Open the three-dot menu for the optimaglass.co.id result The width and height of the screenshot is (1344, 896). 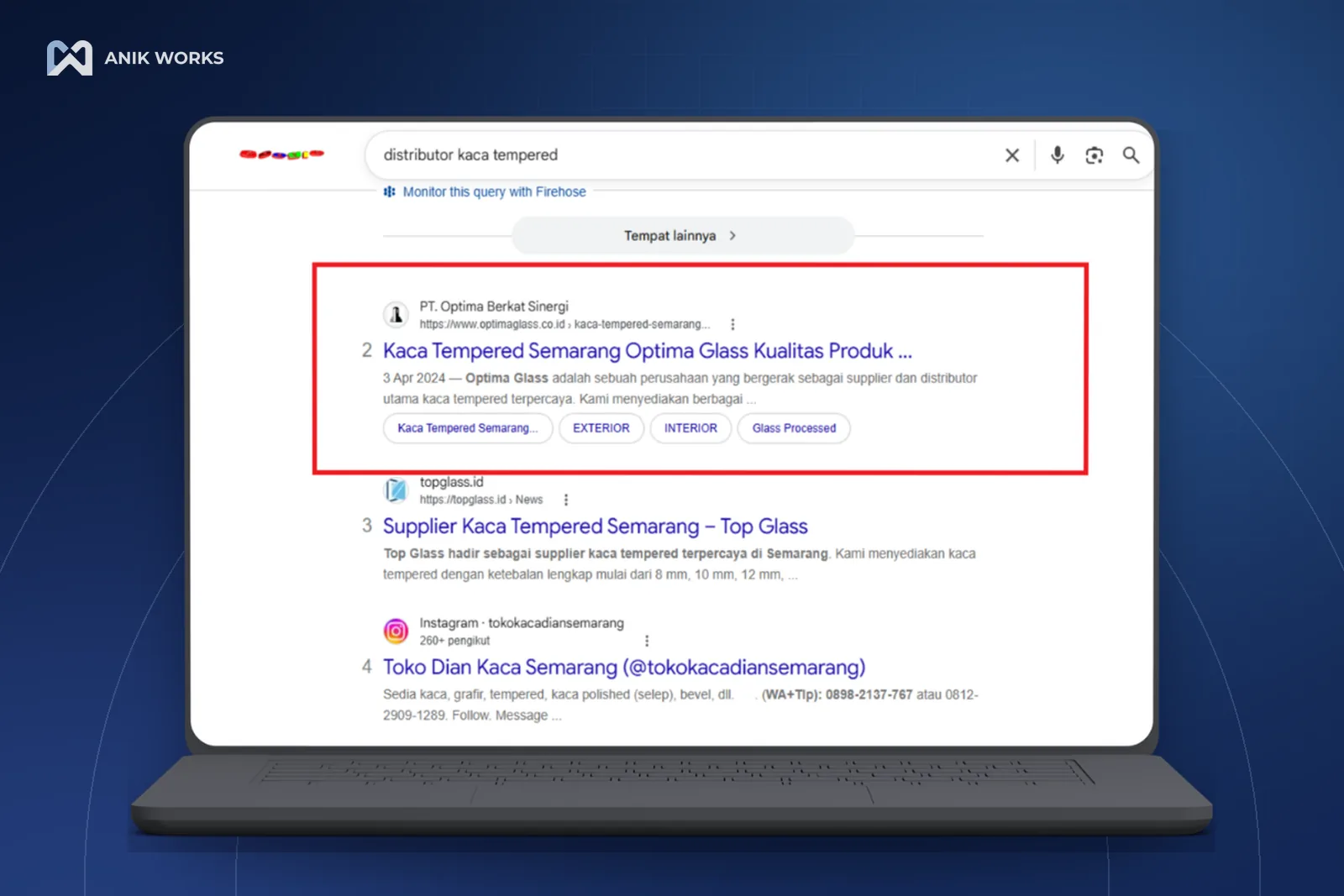tap(732, 324)
